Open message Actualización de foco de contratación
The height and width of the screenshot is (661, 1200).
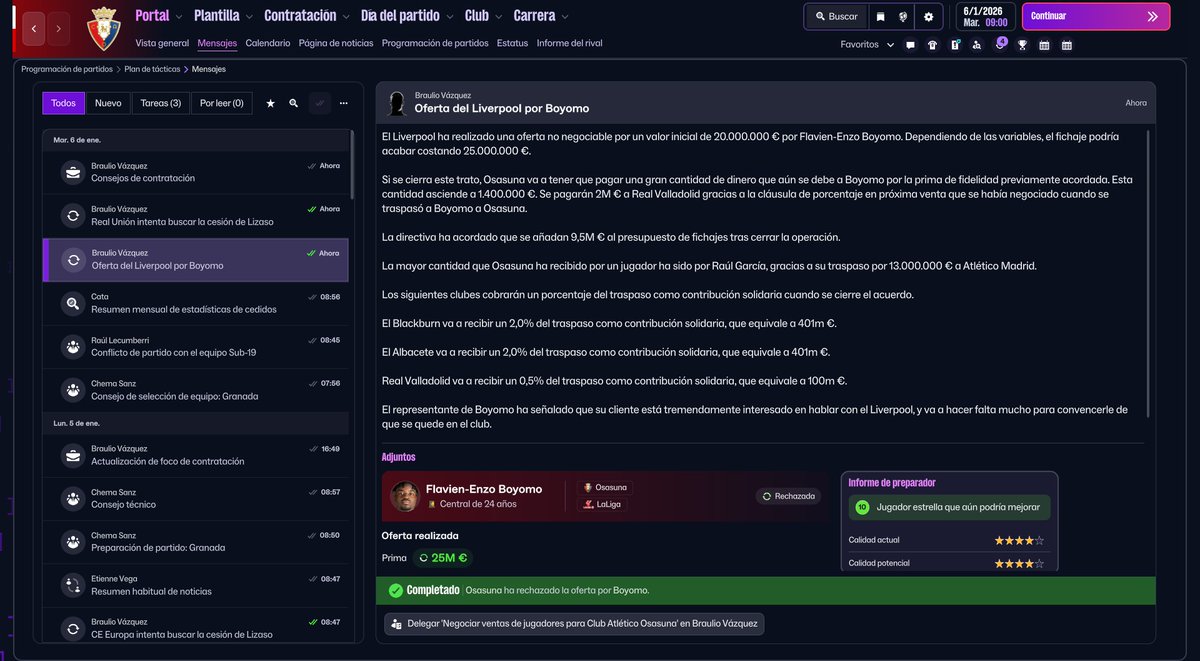coord(196,455)
